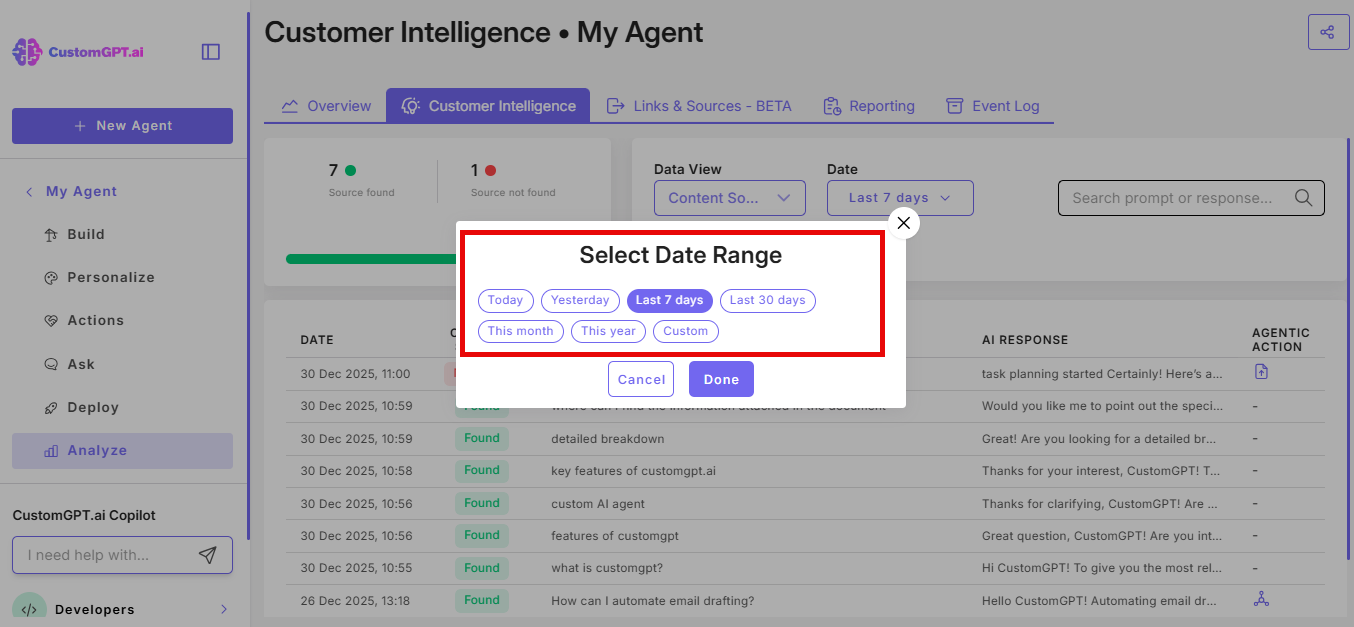Click the 'detailed breakdown' prompt text
1354x627 pixels.
click(x=607, y=439)
